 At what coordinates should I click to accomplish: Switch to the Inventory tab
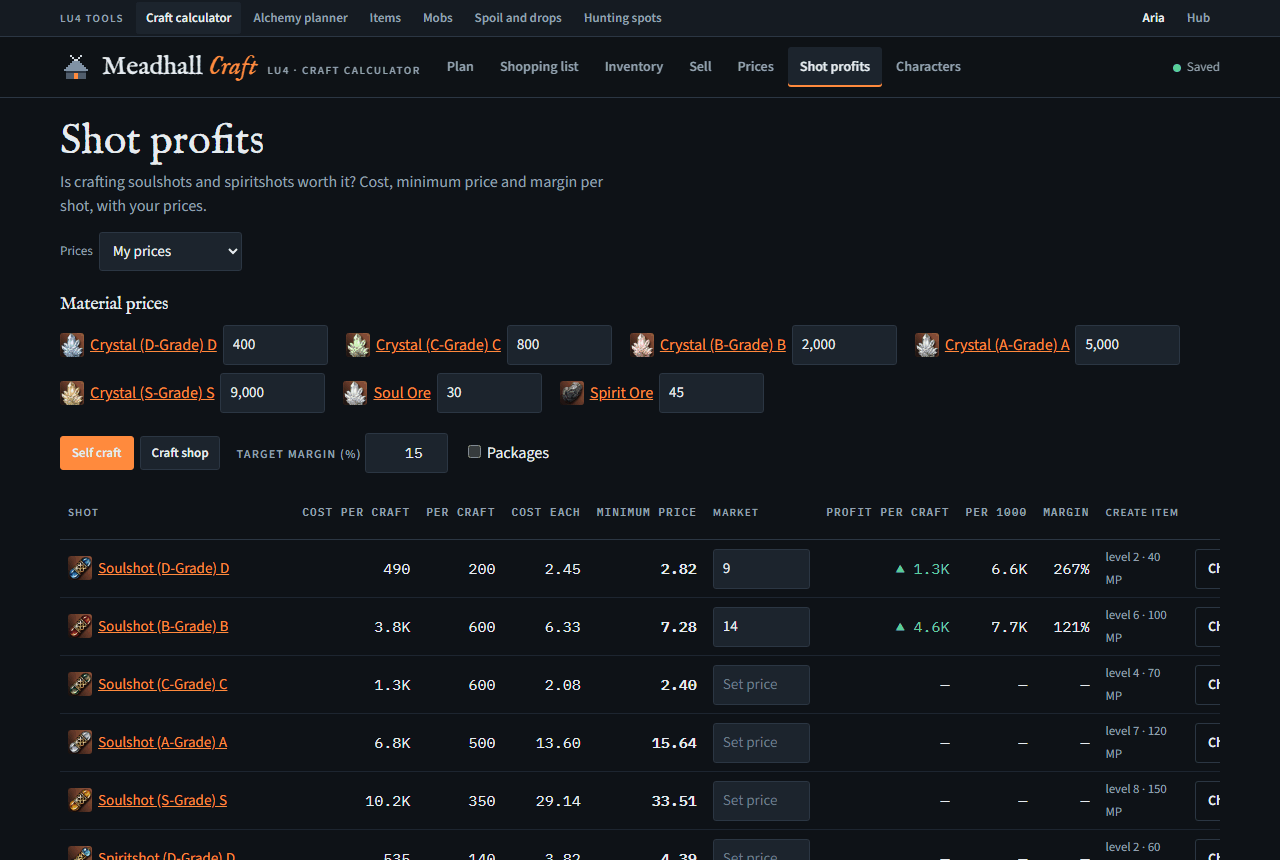[634, 67]
